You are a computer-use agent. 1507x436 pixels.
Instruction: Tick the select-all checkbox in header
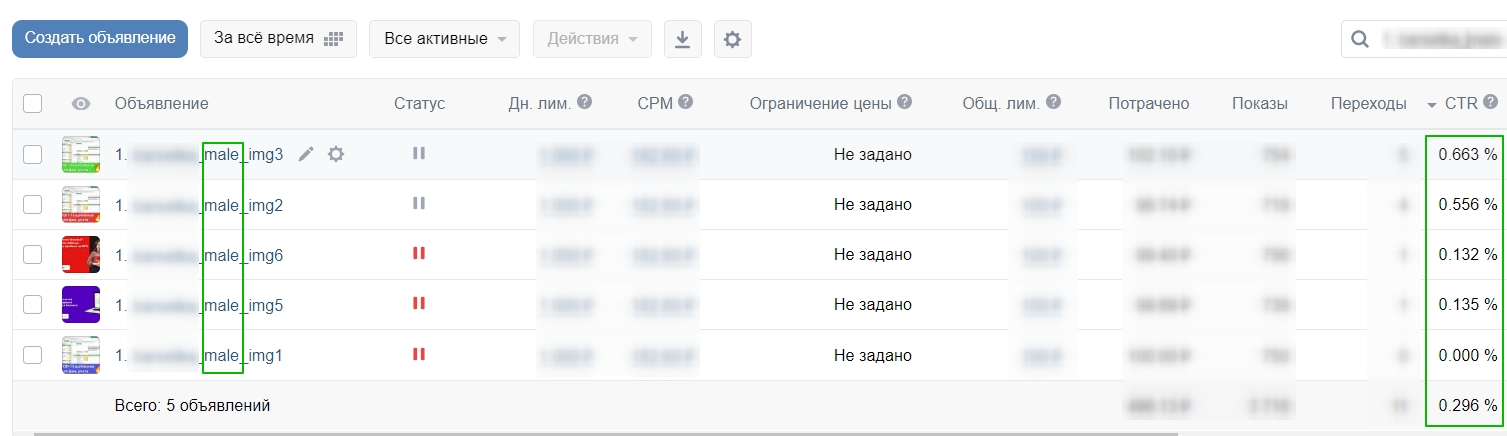tap(33, 103)
